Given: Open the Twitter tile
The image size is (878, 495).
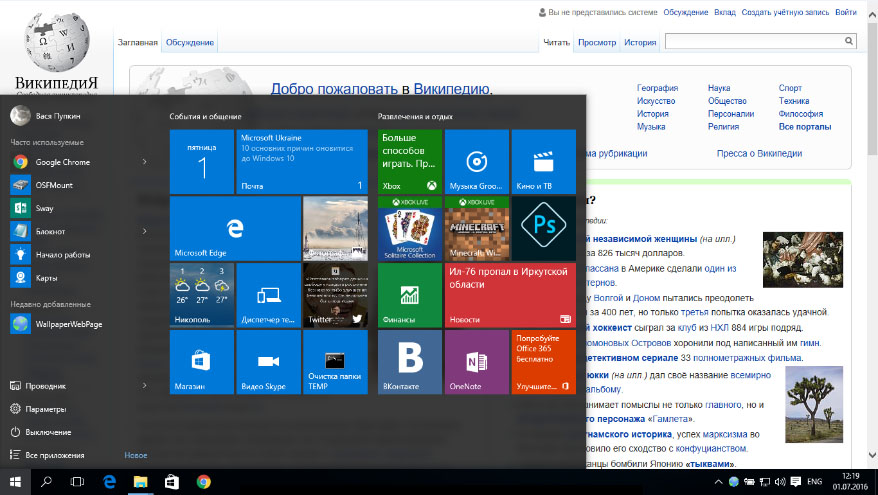Looking at the screenshot, I should [x=335, y=295].
